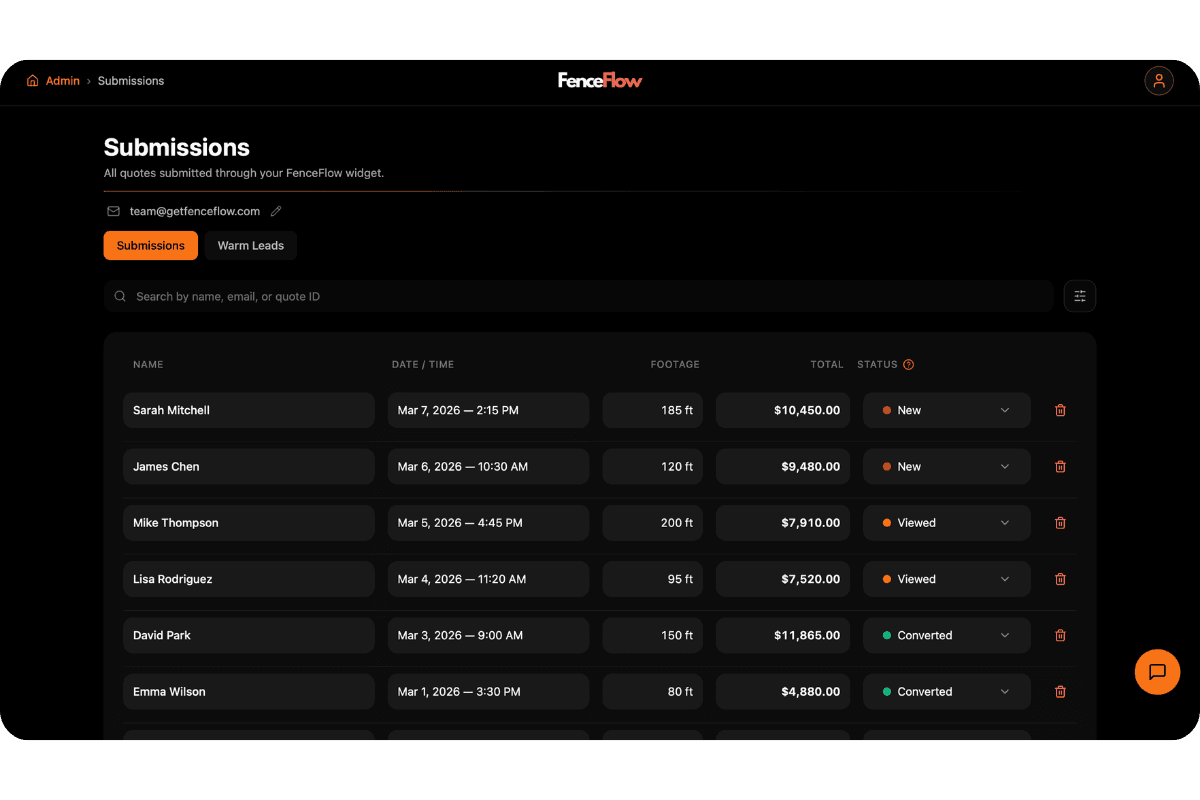
Task: Open the filter options beside the search bar
Action: [x=1079, y=296]
